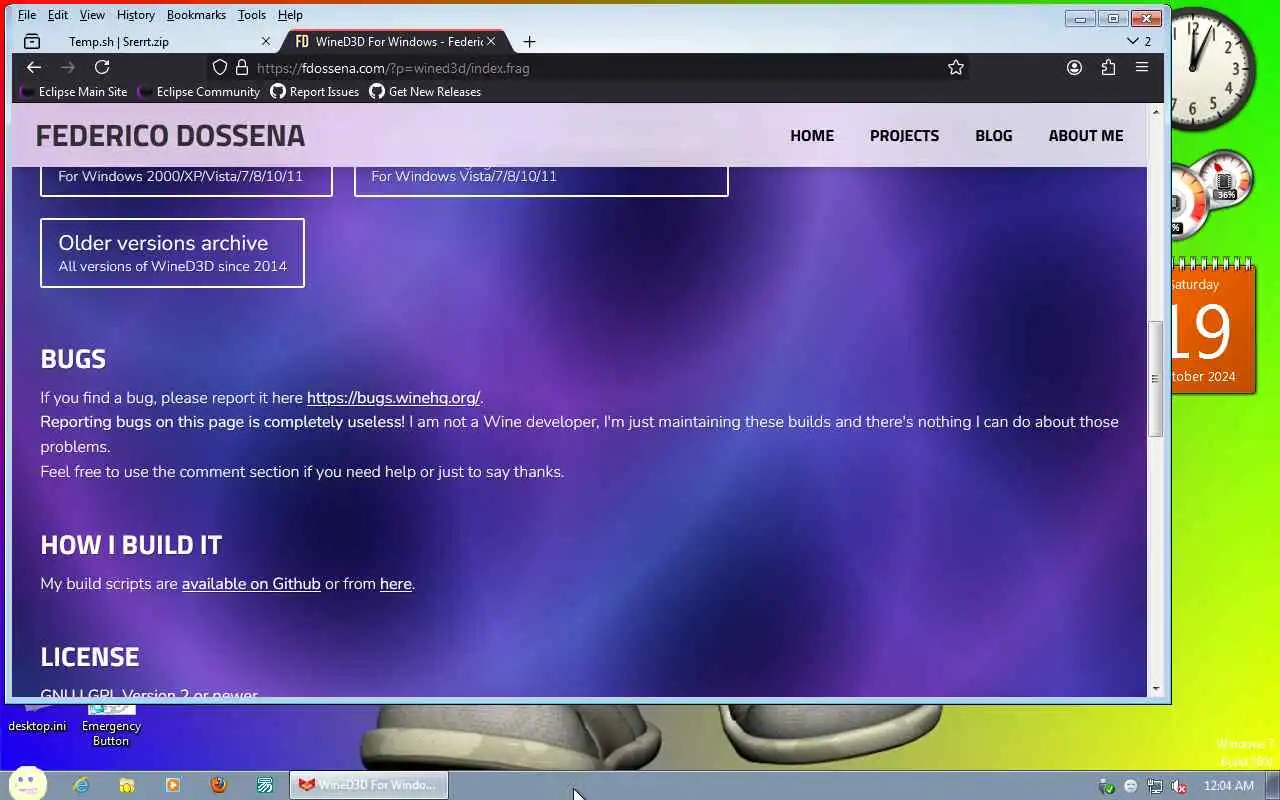Open a new tab with plus button

tap(529, 41)
